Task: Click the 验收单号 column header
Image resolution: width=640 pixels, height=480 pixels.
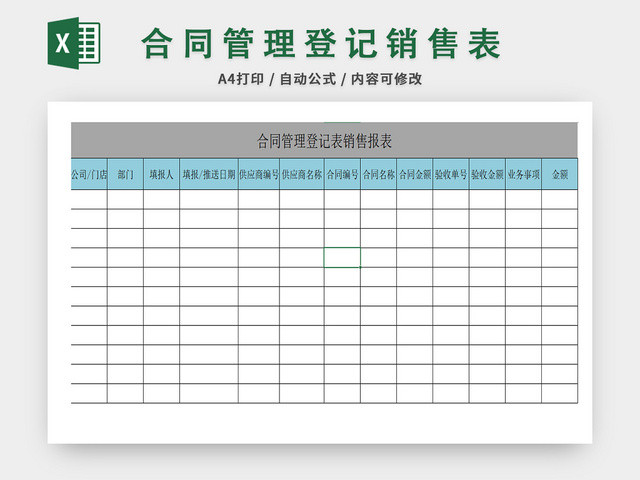Action: (x=451, y=174)
